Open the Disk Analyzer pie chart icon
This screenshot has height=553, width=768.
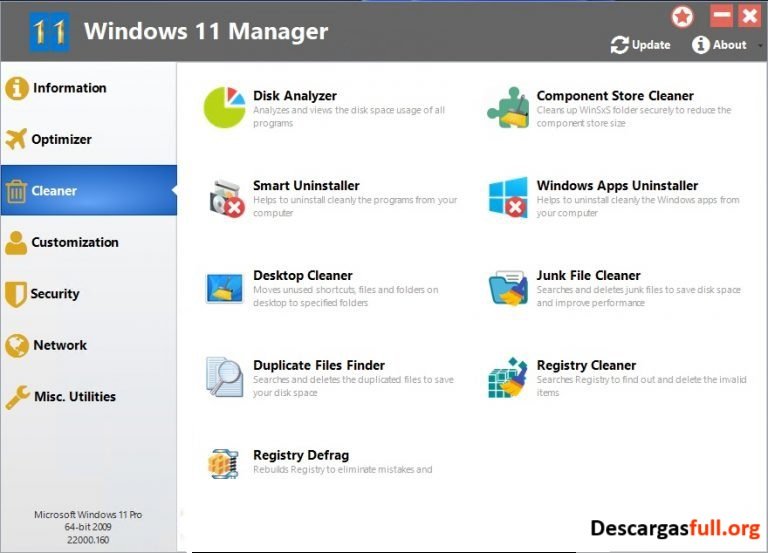tap(224, 107)
